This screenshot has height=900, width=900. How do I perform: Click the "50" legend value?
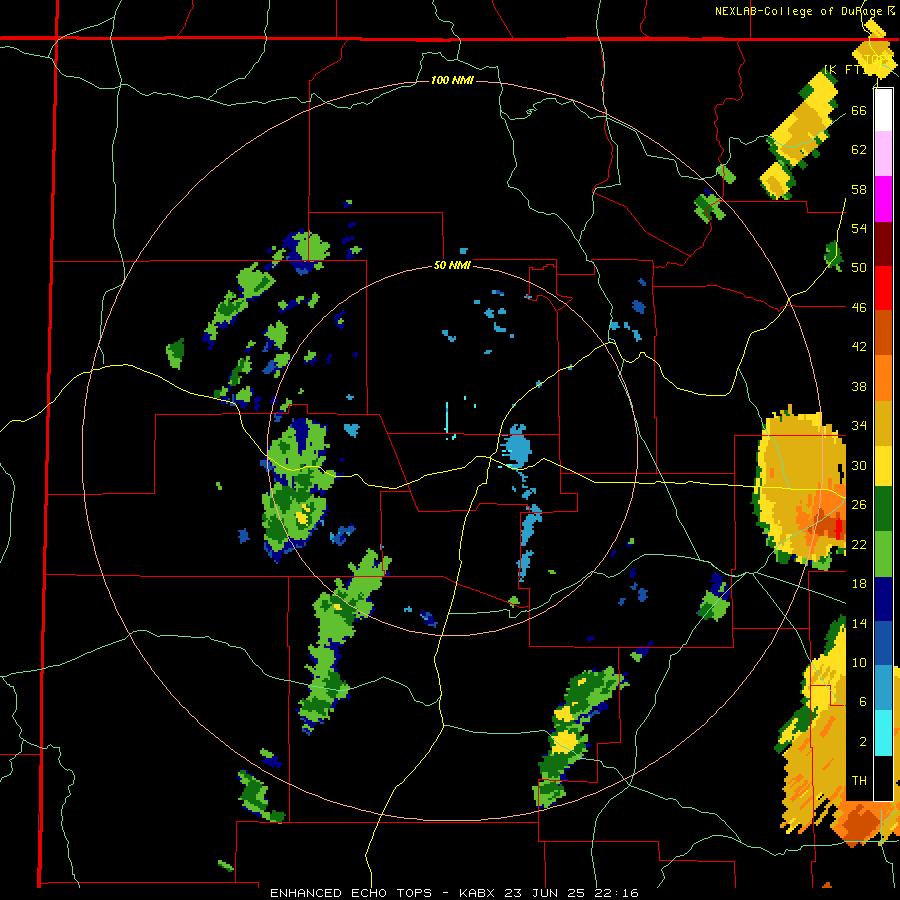coord(859,268)
